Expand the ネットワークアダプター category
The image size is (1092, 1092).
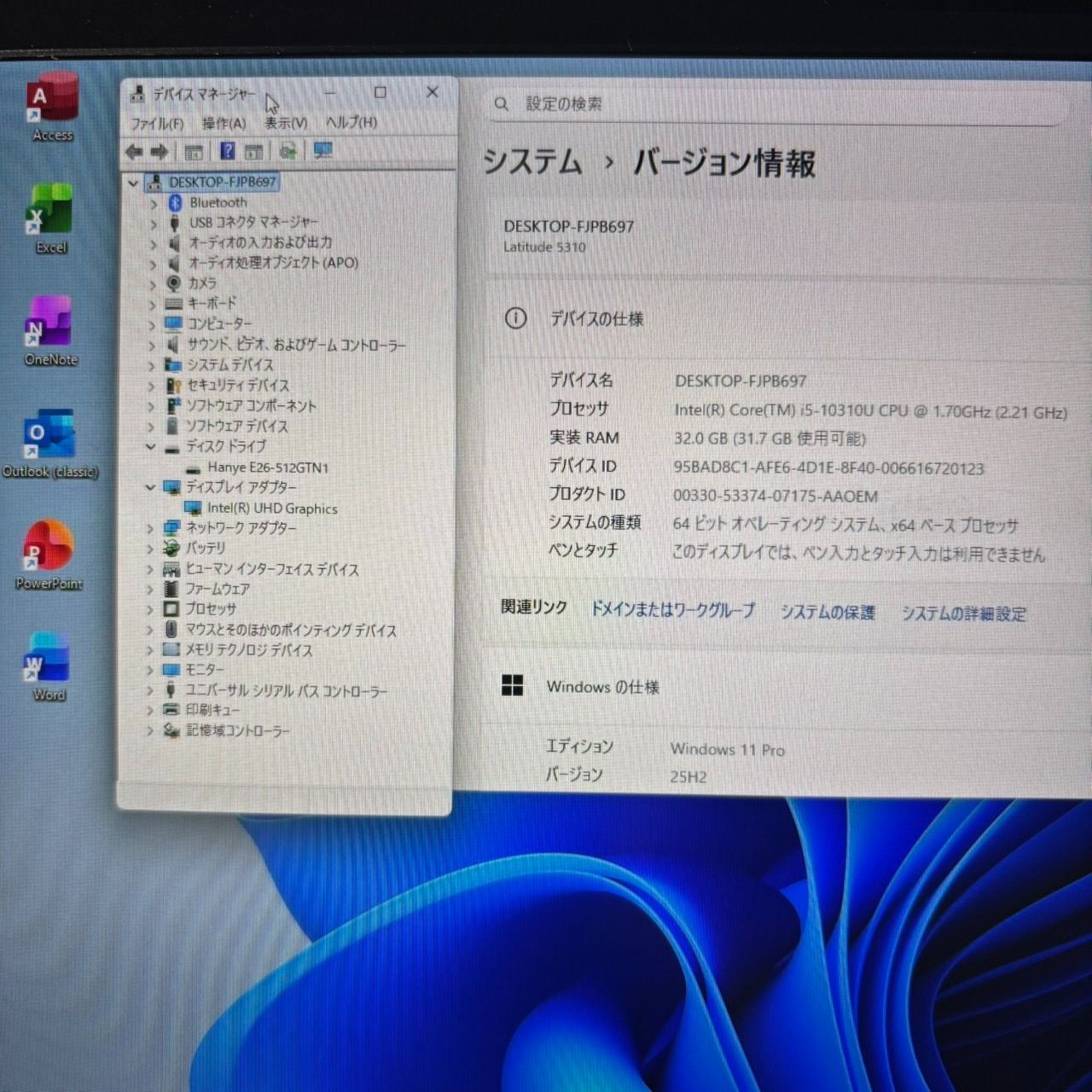pos(149,528)
